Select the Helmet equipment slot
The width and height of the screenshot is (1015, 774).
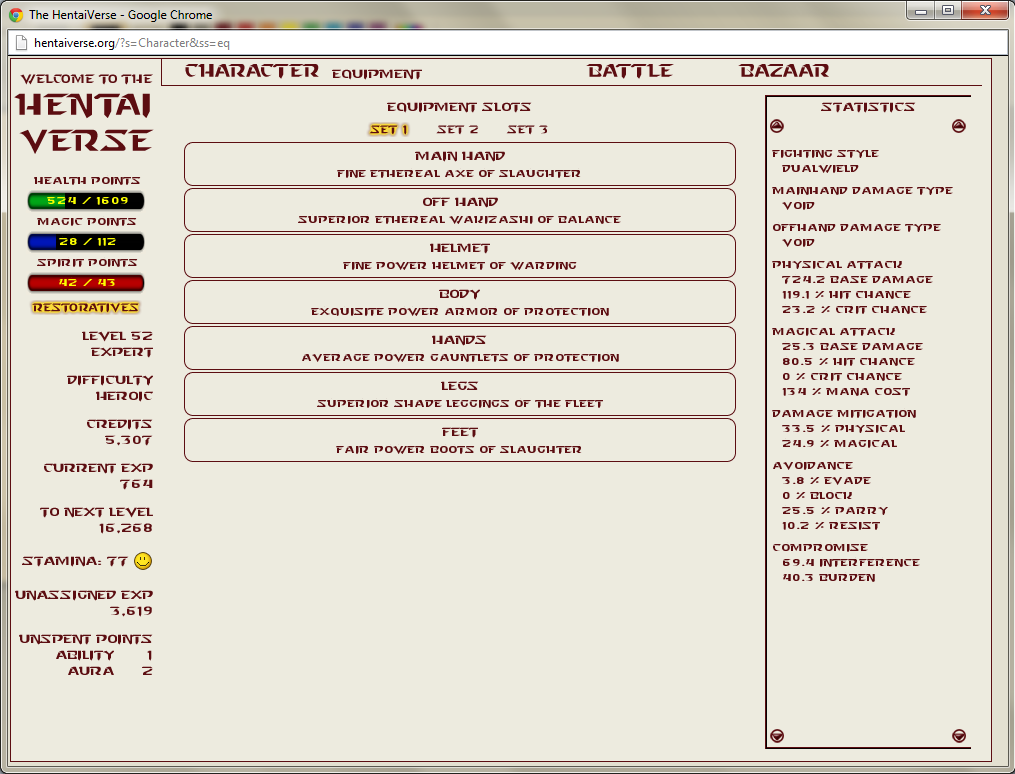click(x=460, y=256)
